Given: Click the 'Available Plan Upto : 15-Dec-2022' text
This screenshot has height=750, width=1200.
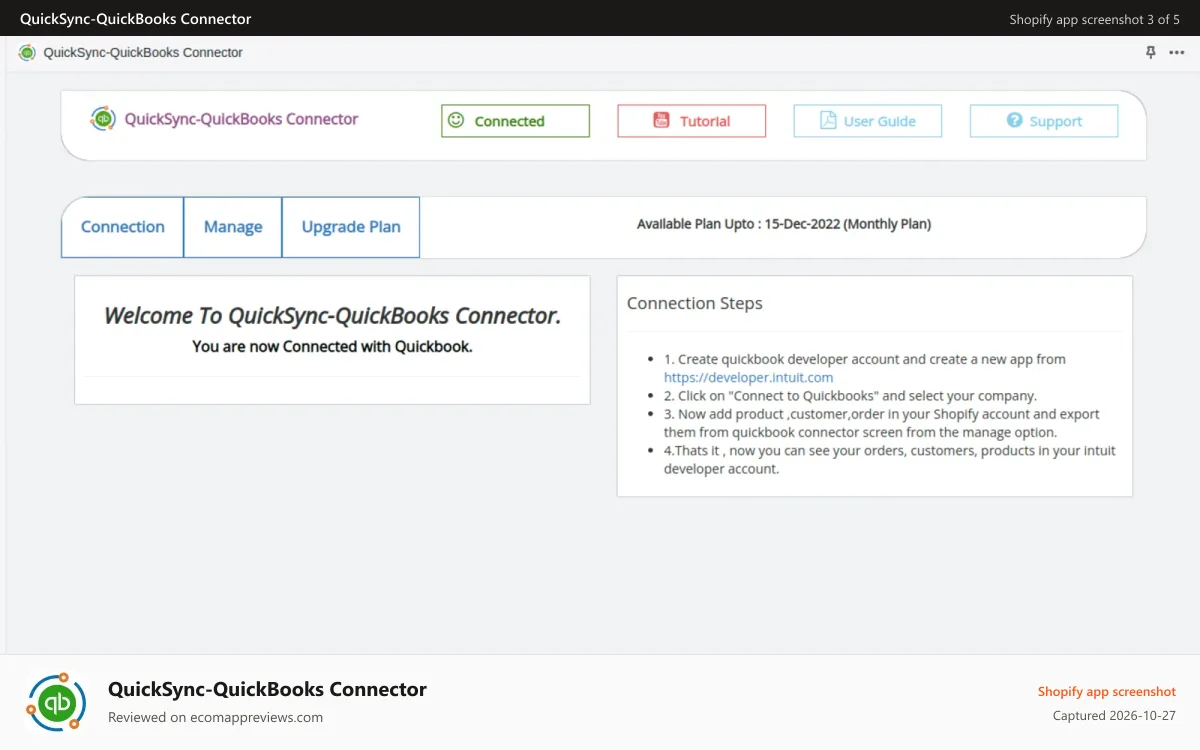Looking at the screenshot, I should [x=784, y=224].
